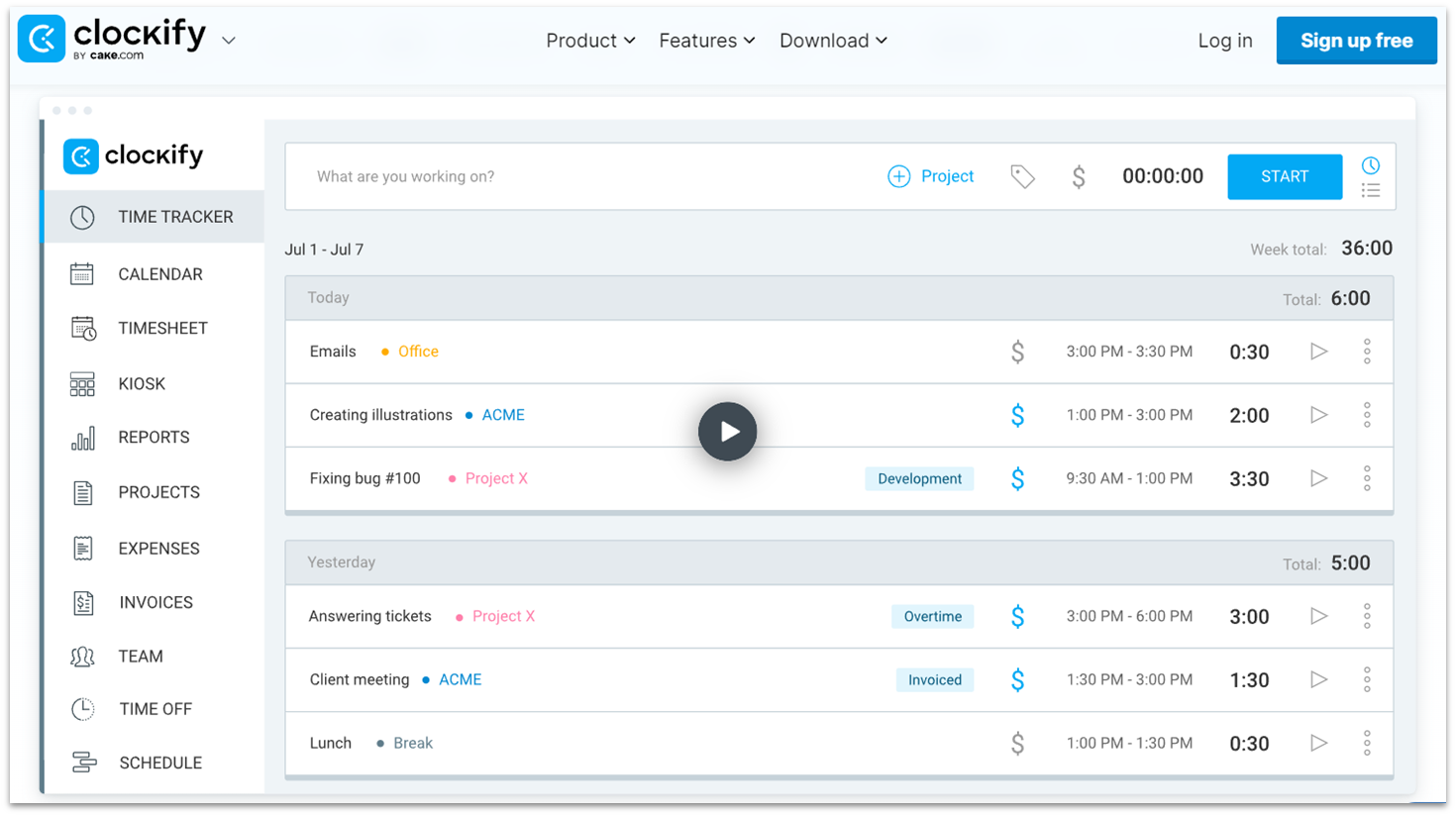1456x816 pixels.
Task: Toggle billable dollar for Lunch entry
Action: pos(1017,743)
